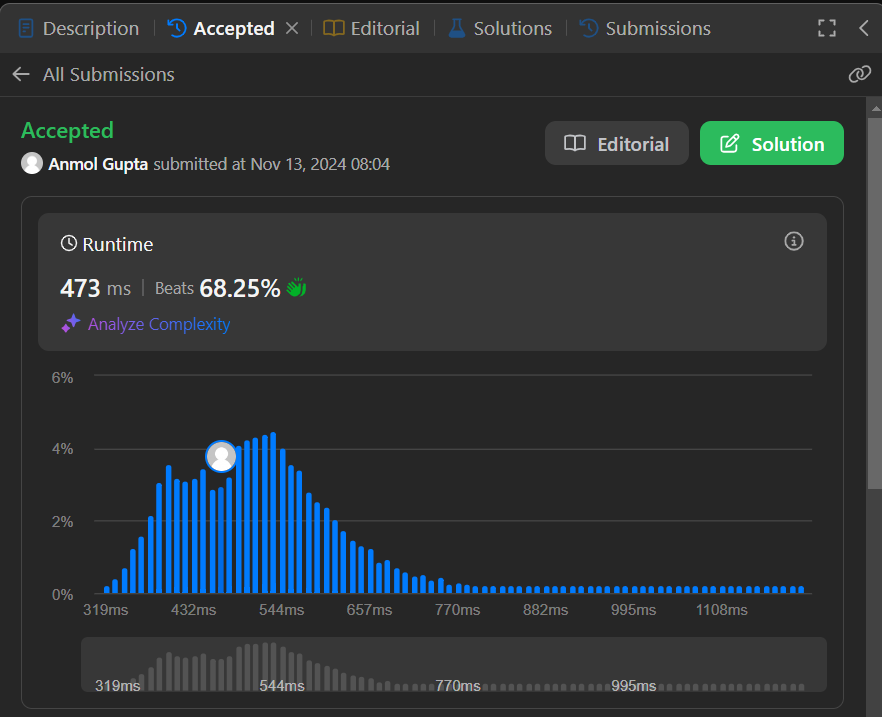Click the Beats 68.25% text

click(217, 288)
